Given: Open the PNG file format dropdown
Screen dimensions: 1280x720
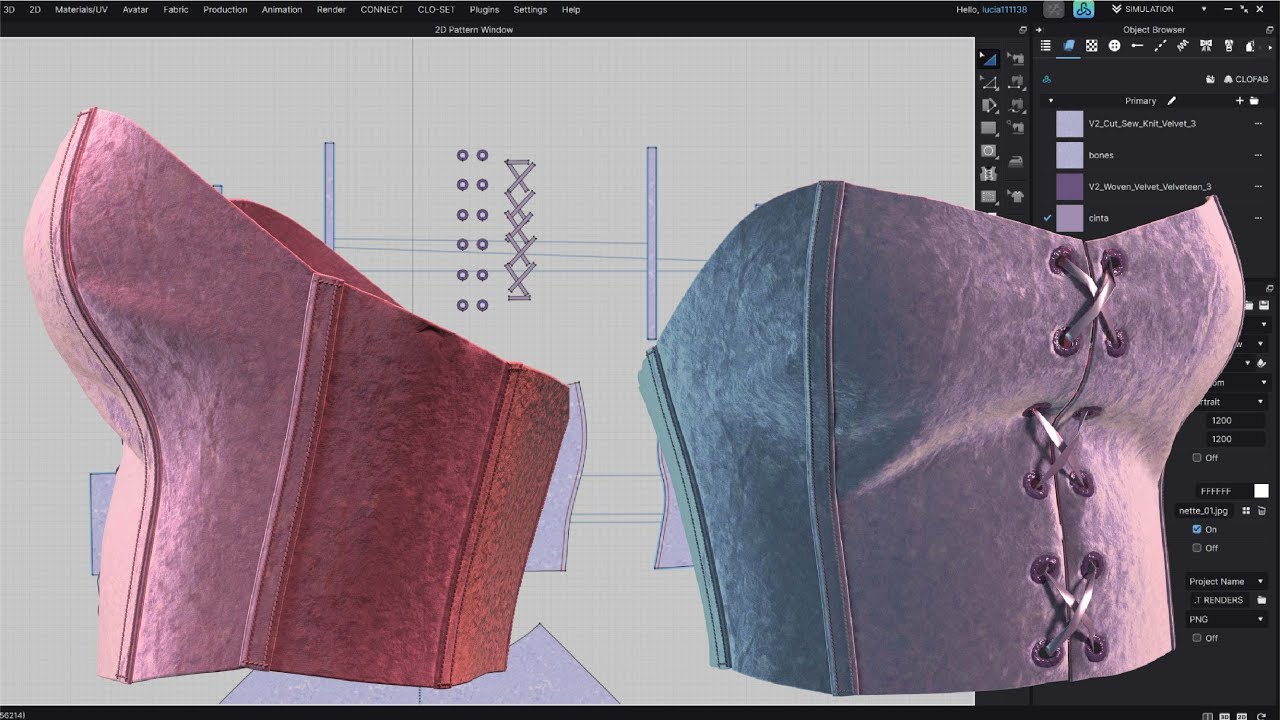Looking at the screenshot, I should pos(1227,619).
